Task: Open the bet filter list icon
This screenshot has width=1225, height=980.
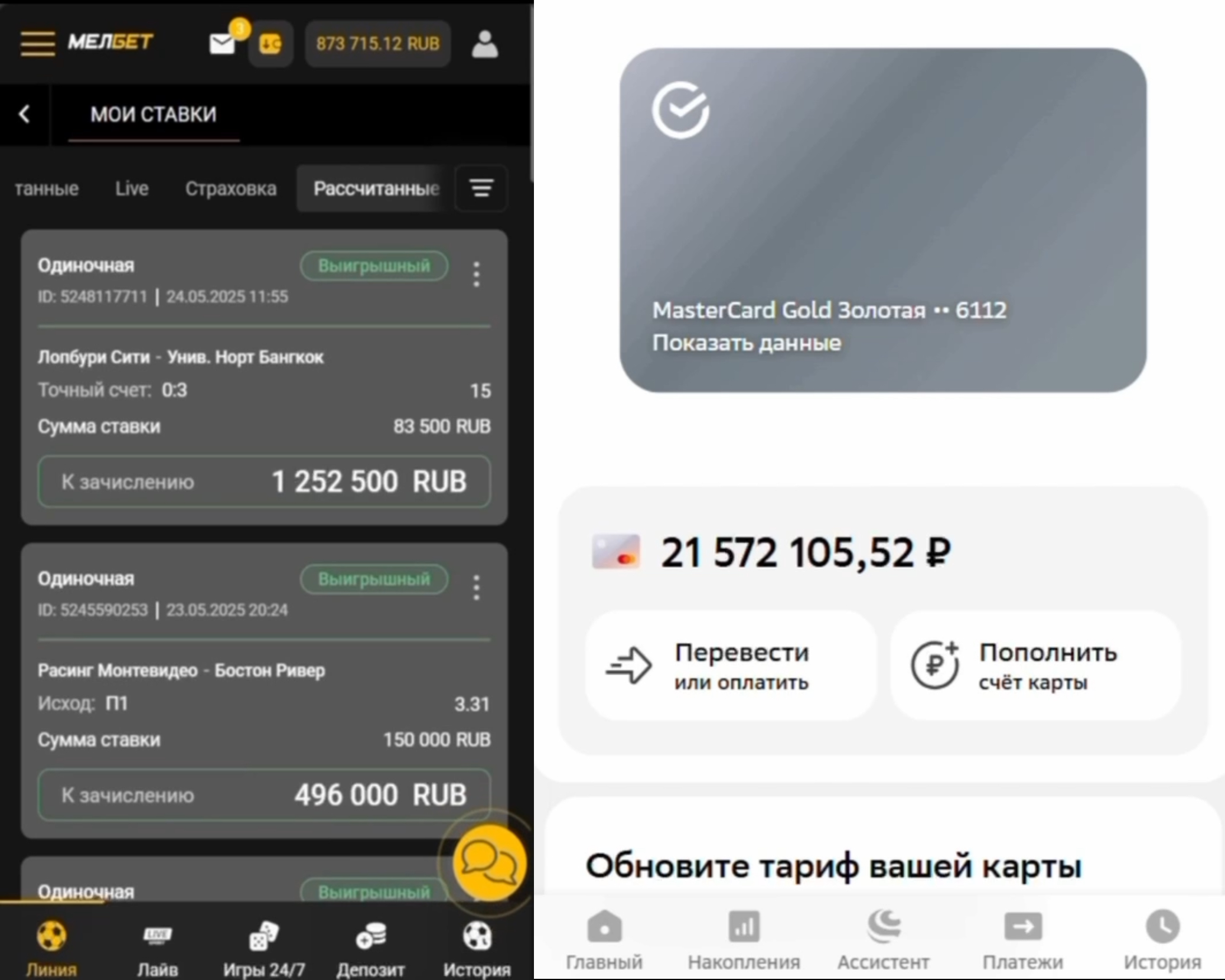Action: pos(481,188)
